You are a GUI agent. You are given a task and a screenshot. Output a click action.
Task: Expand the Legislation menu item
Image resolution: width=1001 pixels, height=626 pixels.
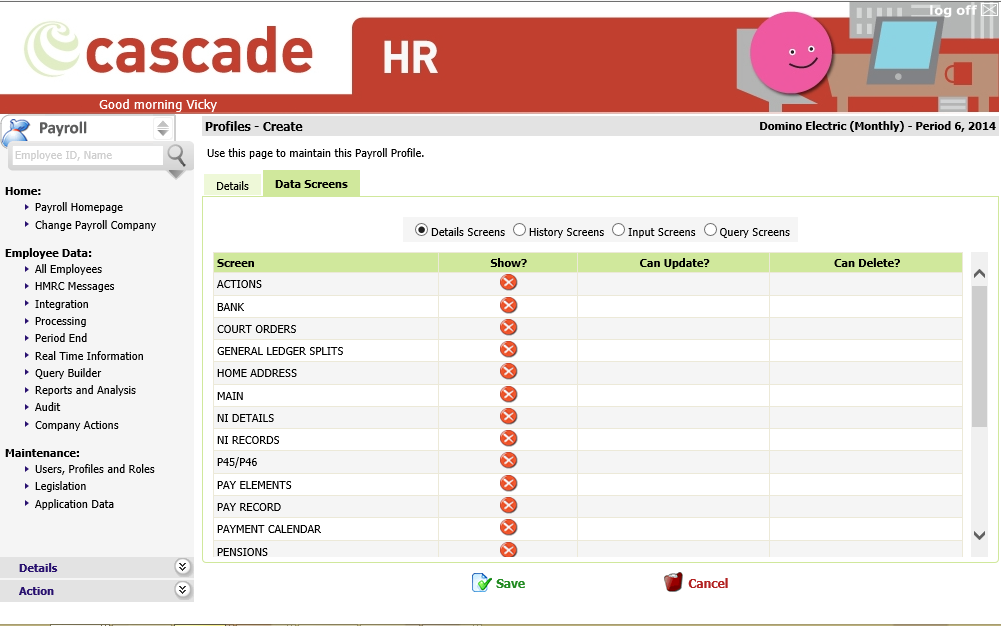click(x=61, y=486)
